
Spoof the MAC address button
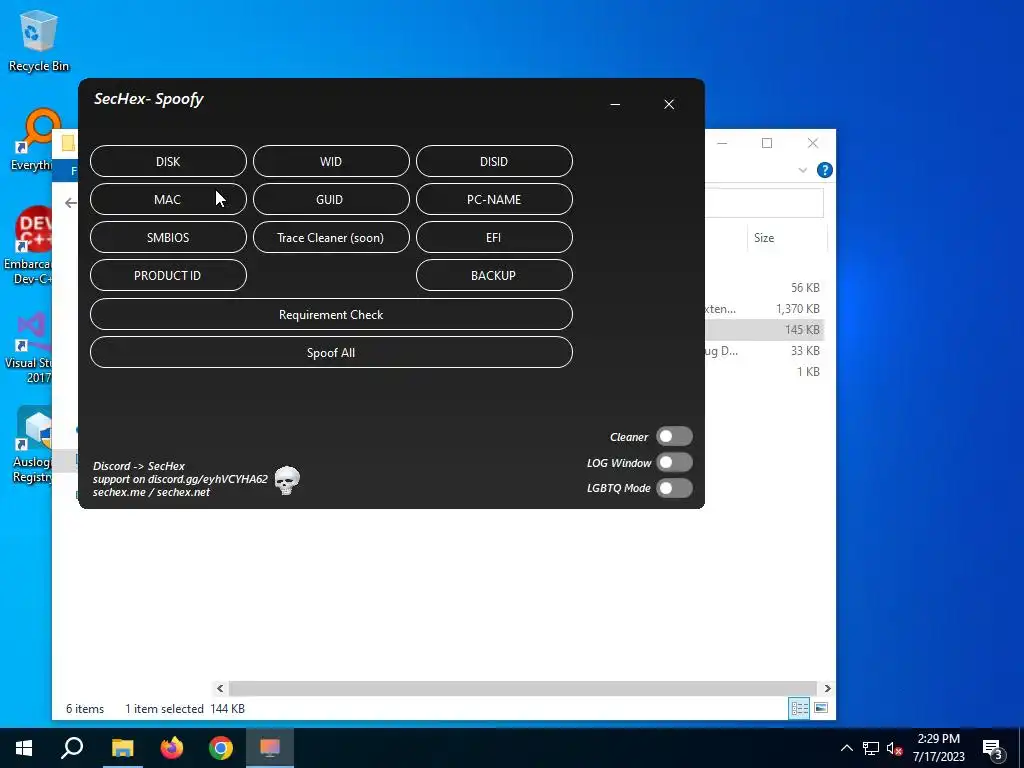(168, 199)
